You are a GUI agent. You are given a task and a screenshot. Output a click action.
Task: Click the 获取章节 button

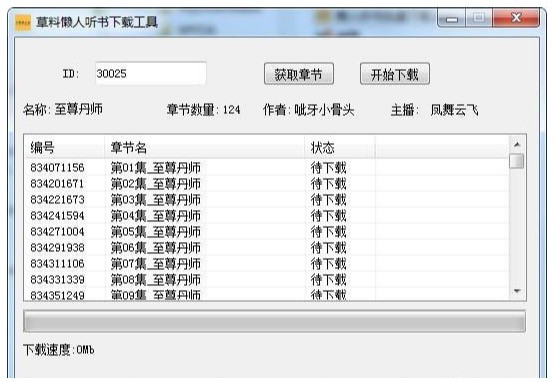[299, 74]
